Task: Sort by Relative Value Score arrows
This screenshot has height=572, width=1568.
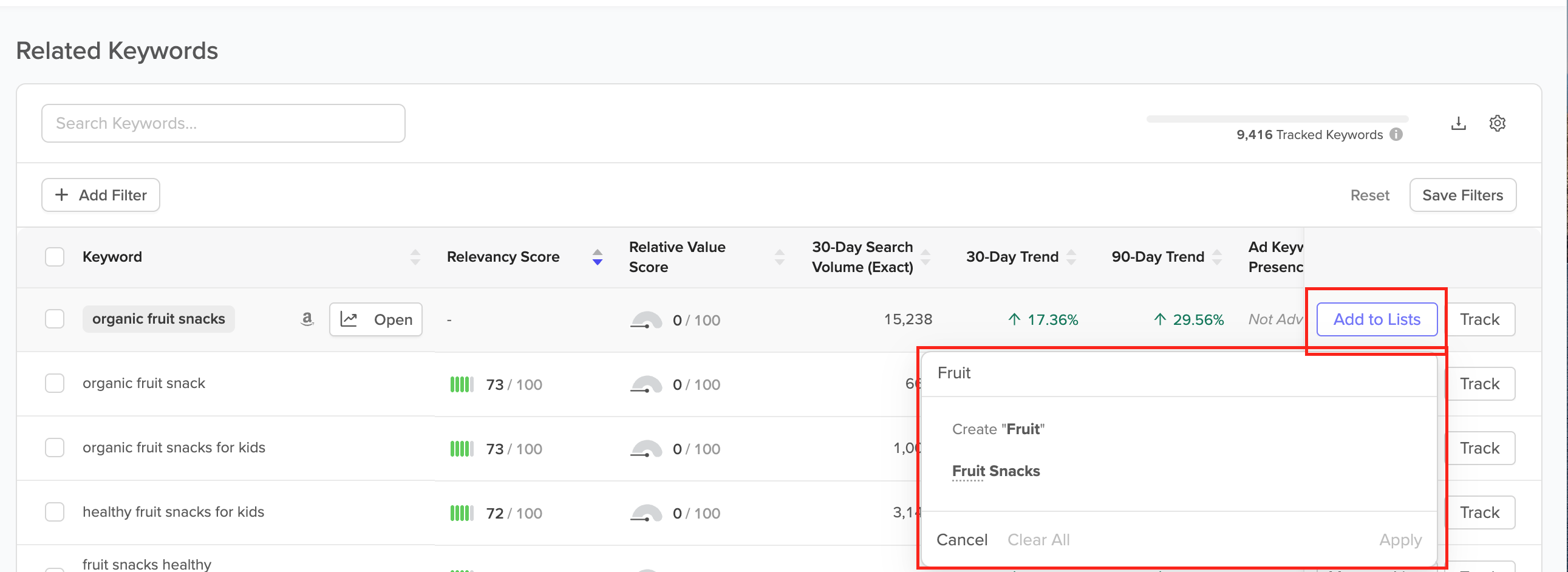Action: click(x=780, y=257)
